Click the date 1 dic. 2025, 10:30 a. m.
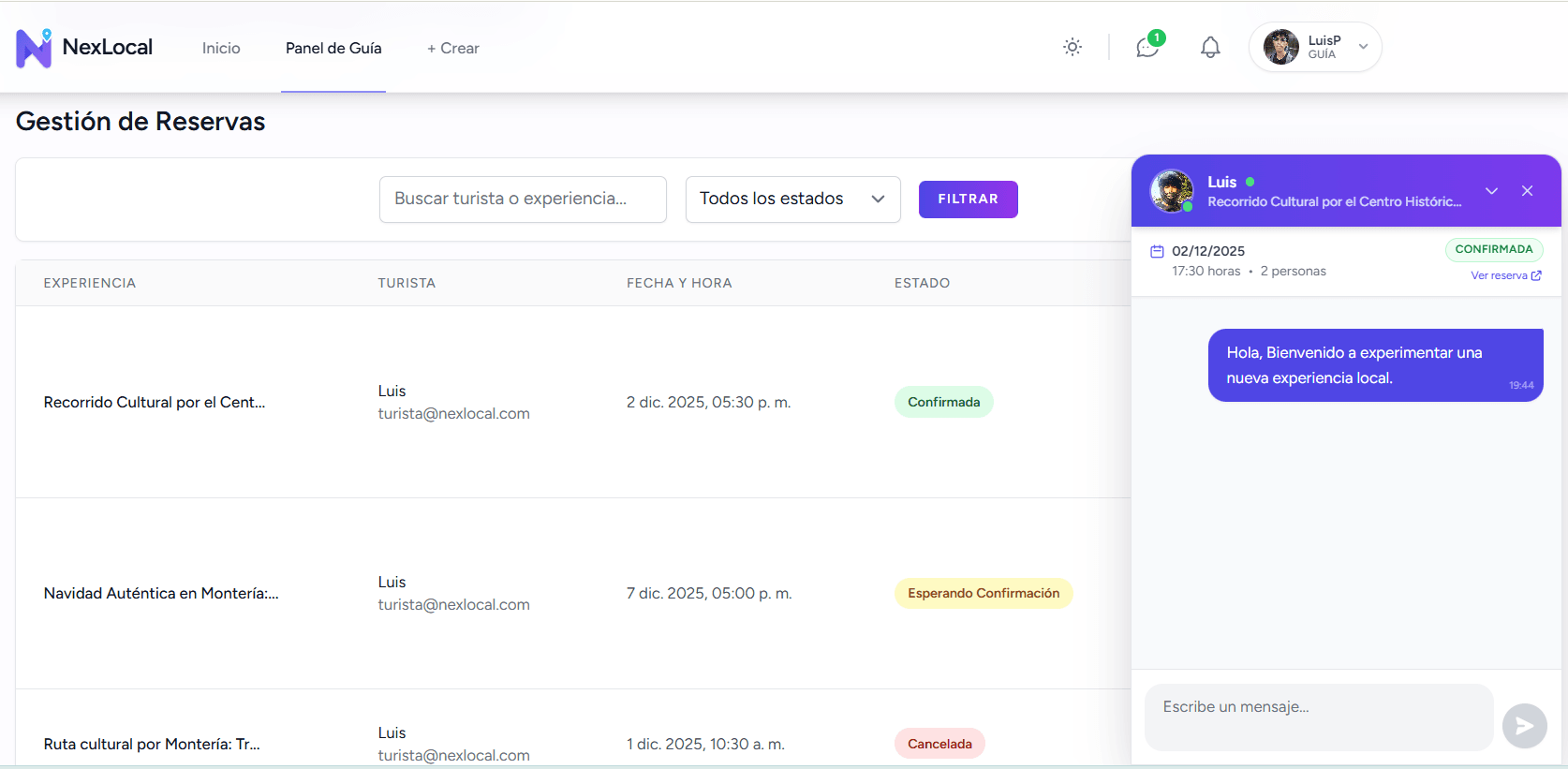This screenshot has width=1568, height=769. click(705, 744)
